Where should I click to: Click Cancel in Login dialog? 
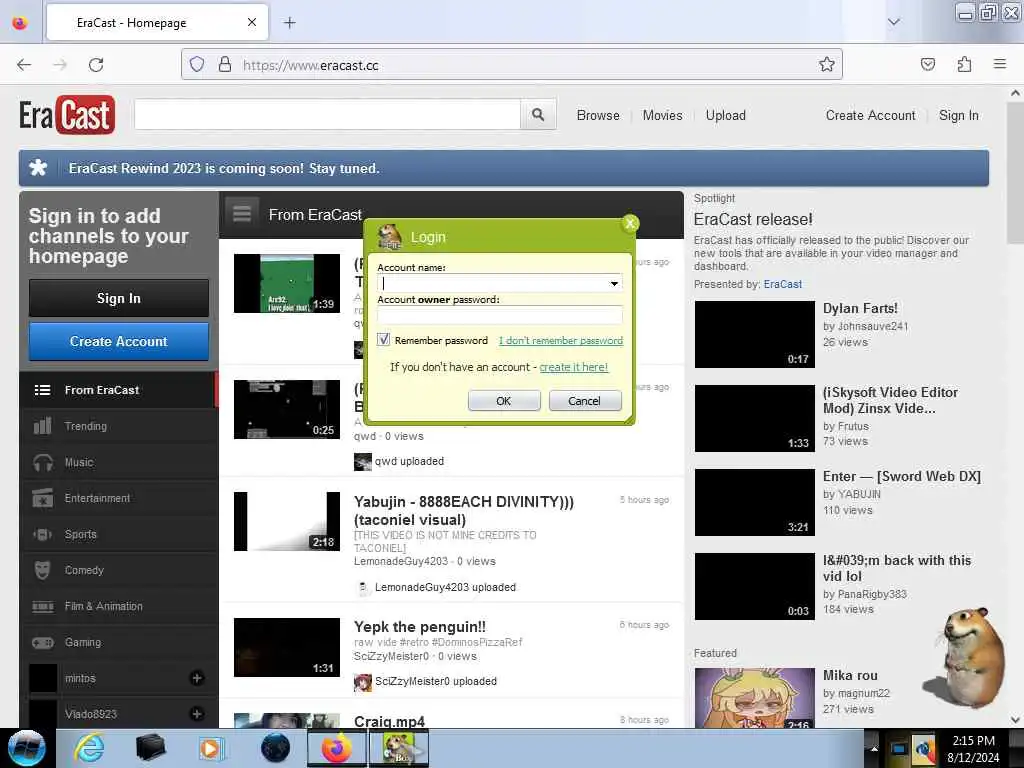tap(584, 401)
